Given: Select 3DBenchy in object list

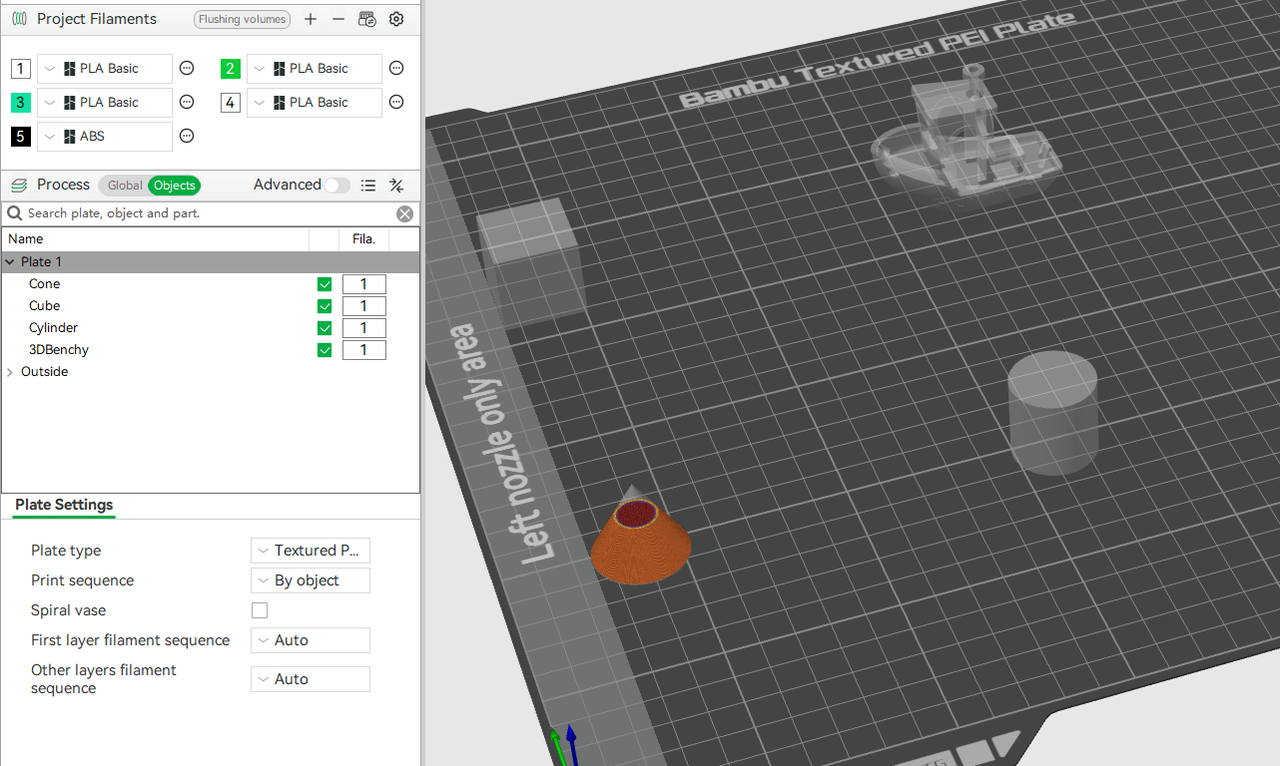Looking at the screenshot, I should pyautogui.click(x=59, y=350).
